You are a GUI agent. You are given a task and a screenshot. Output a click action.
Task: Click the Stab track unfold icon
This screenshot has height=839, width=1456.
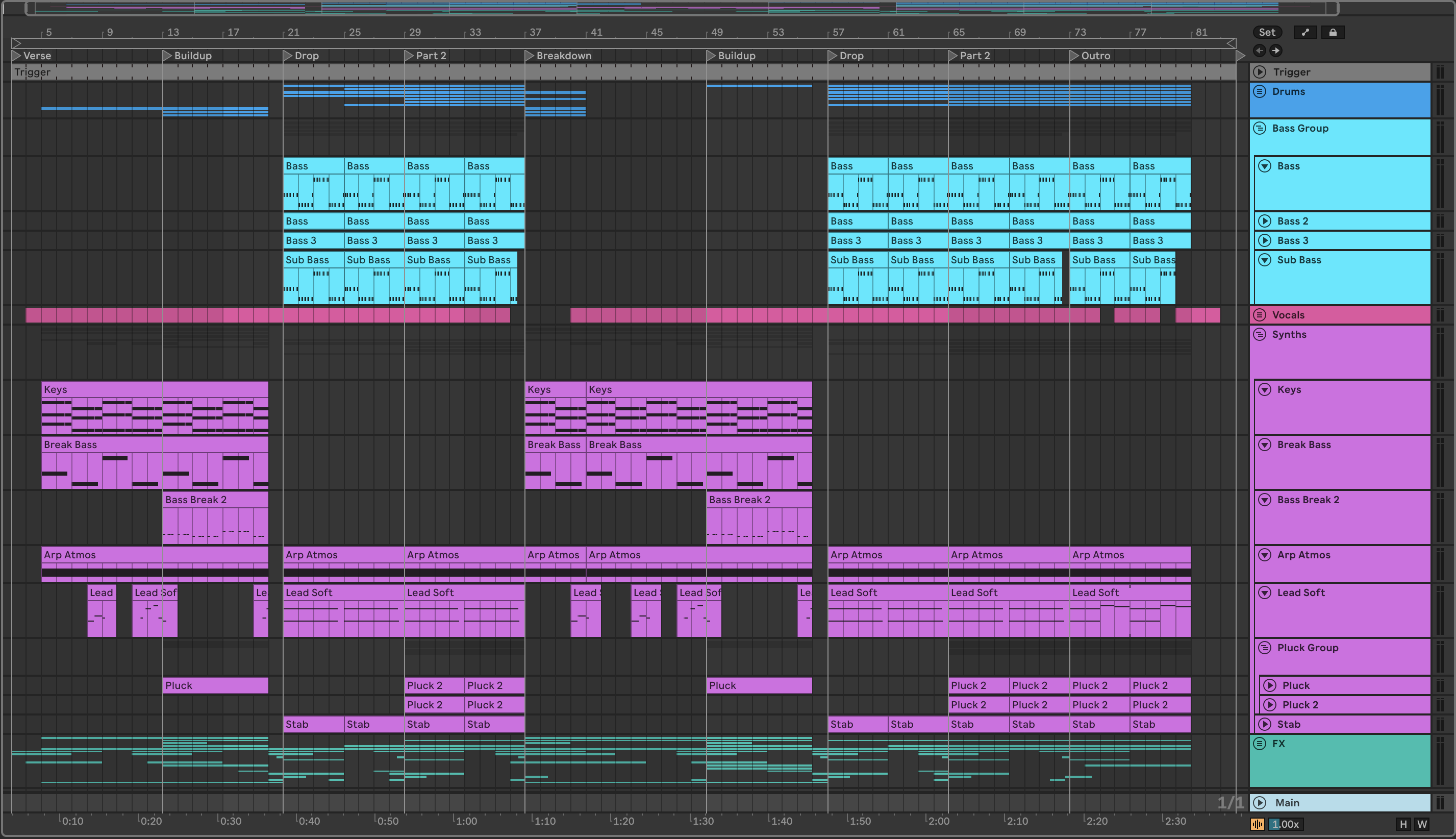click(x=1265, y=724)
